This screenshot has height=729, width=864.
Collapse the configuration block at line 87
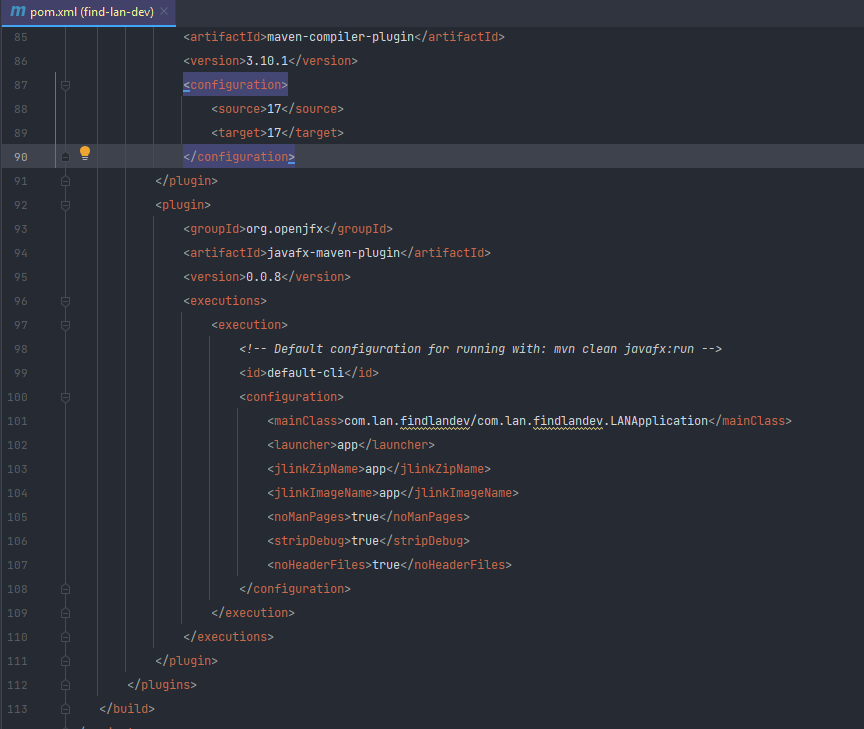pyautogui.click(x=65, y=85)
